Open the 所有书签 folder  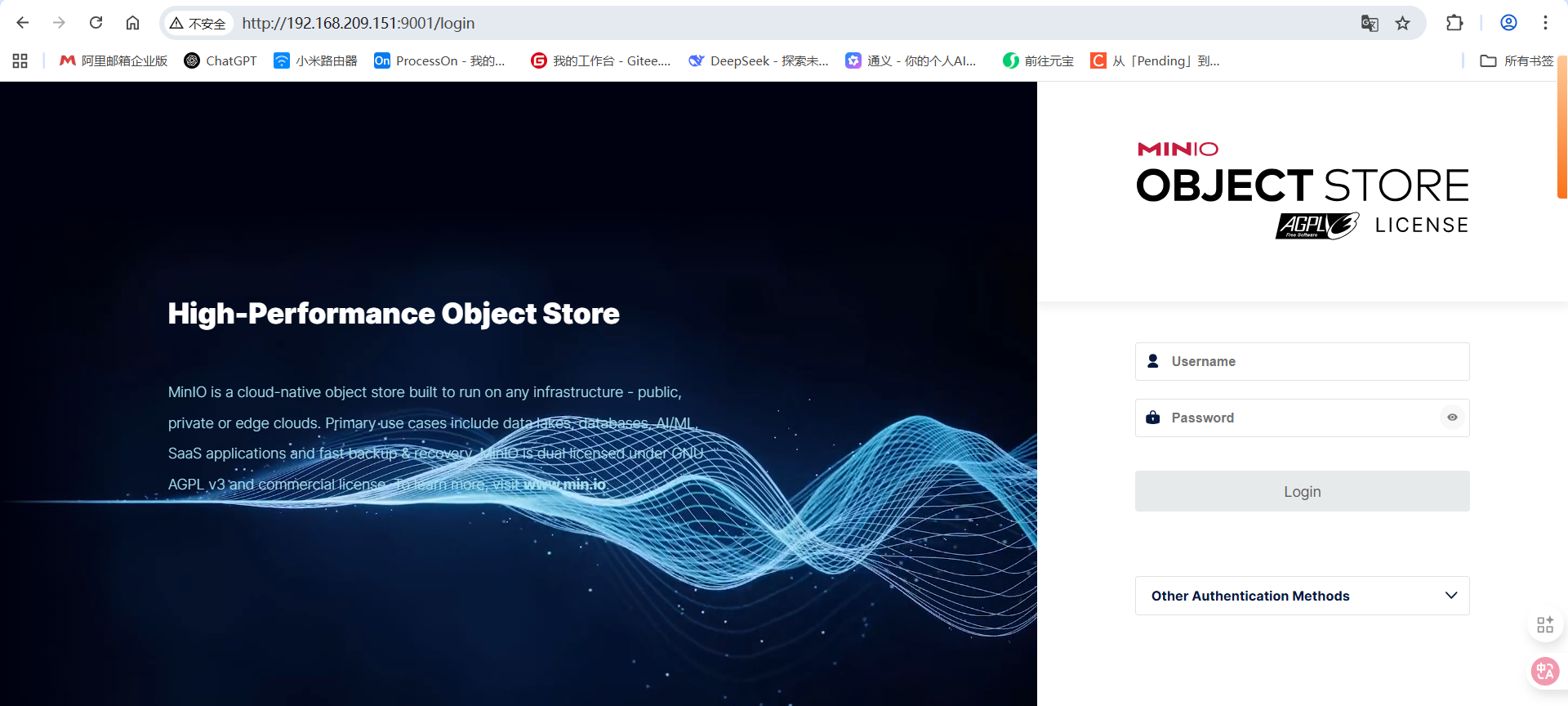tap(1517, 60)
